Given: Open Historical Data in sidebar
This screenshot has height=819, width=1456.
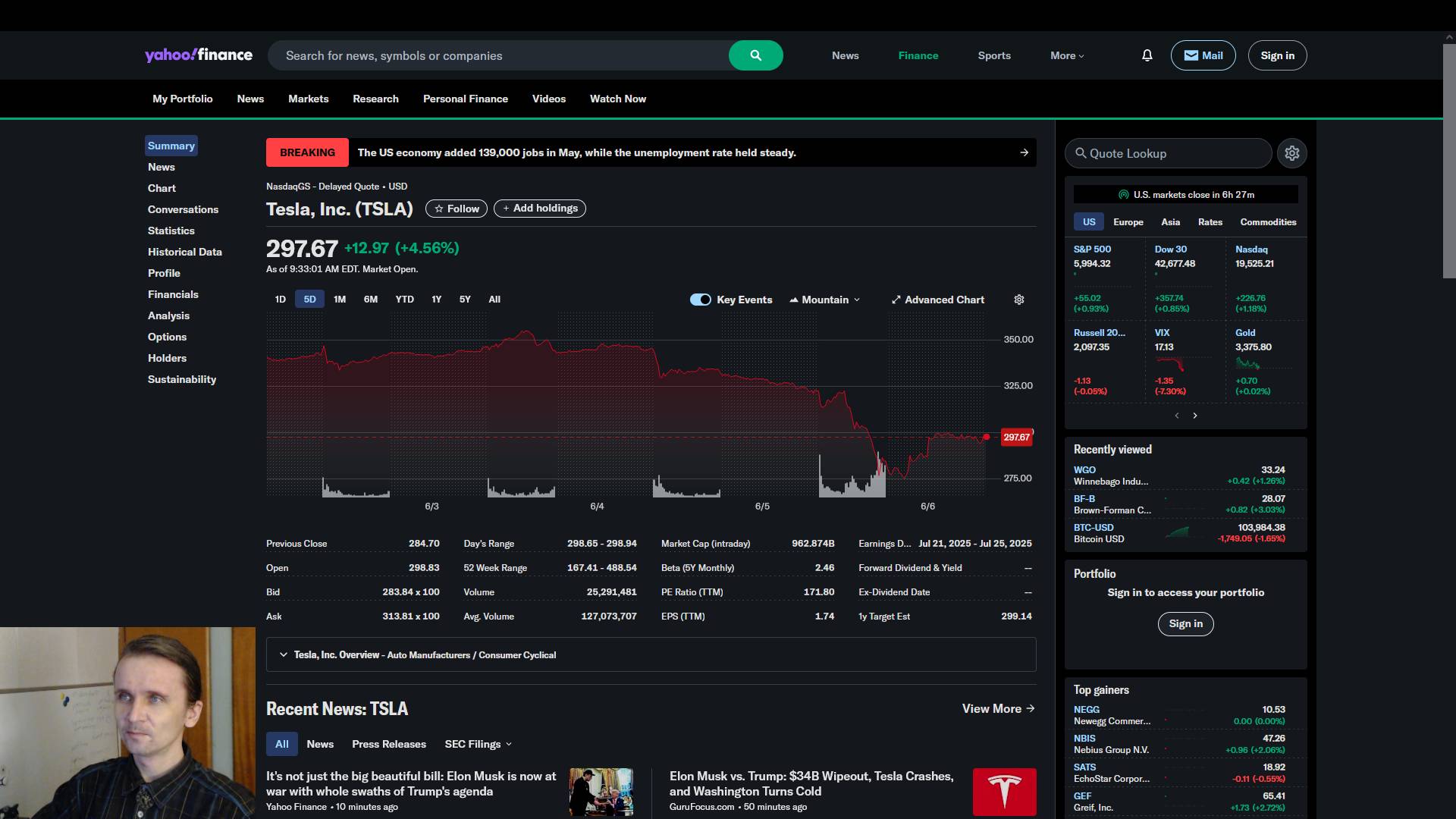Looking at the screenshot, I should 184,252.
